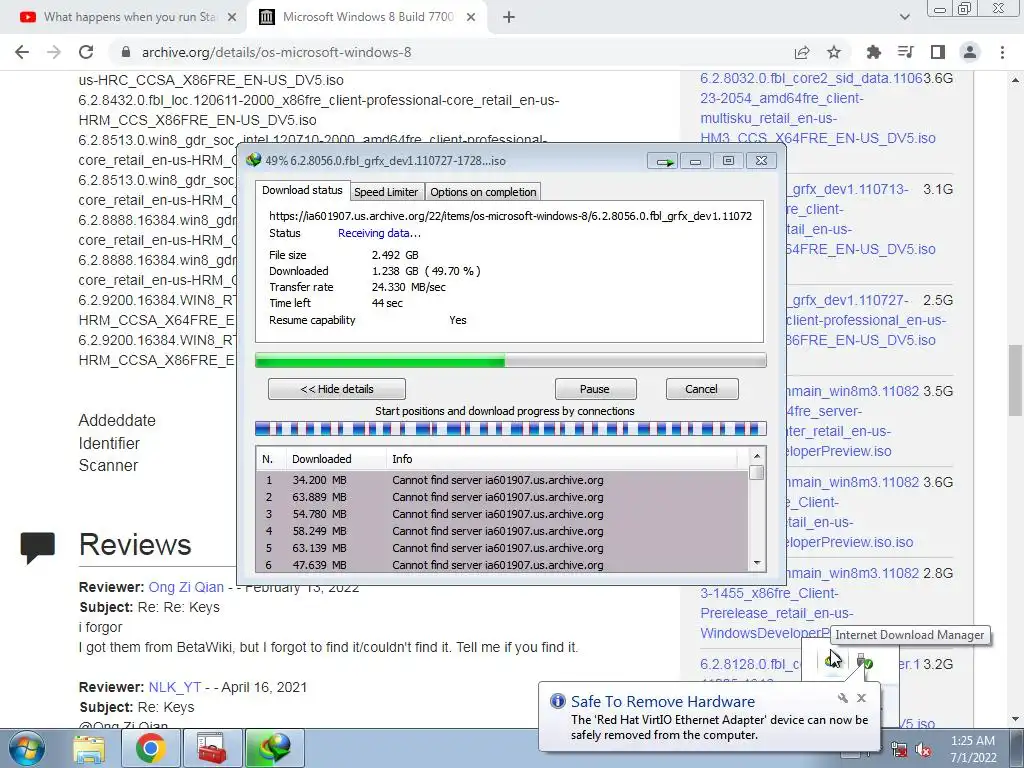Select connection row 4 with 58.249 MB
This screenshot has width=1024, height=768.
pos(502,531)
